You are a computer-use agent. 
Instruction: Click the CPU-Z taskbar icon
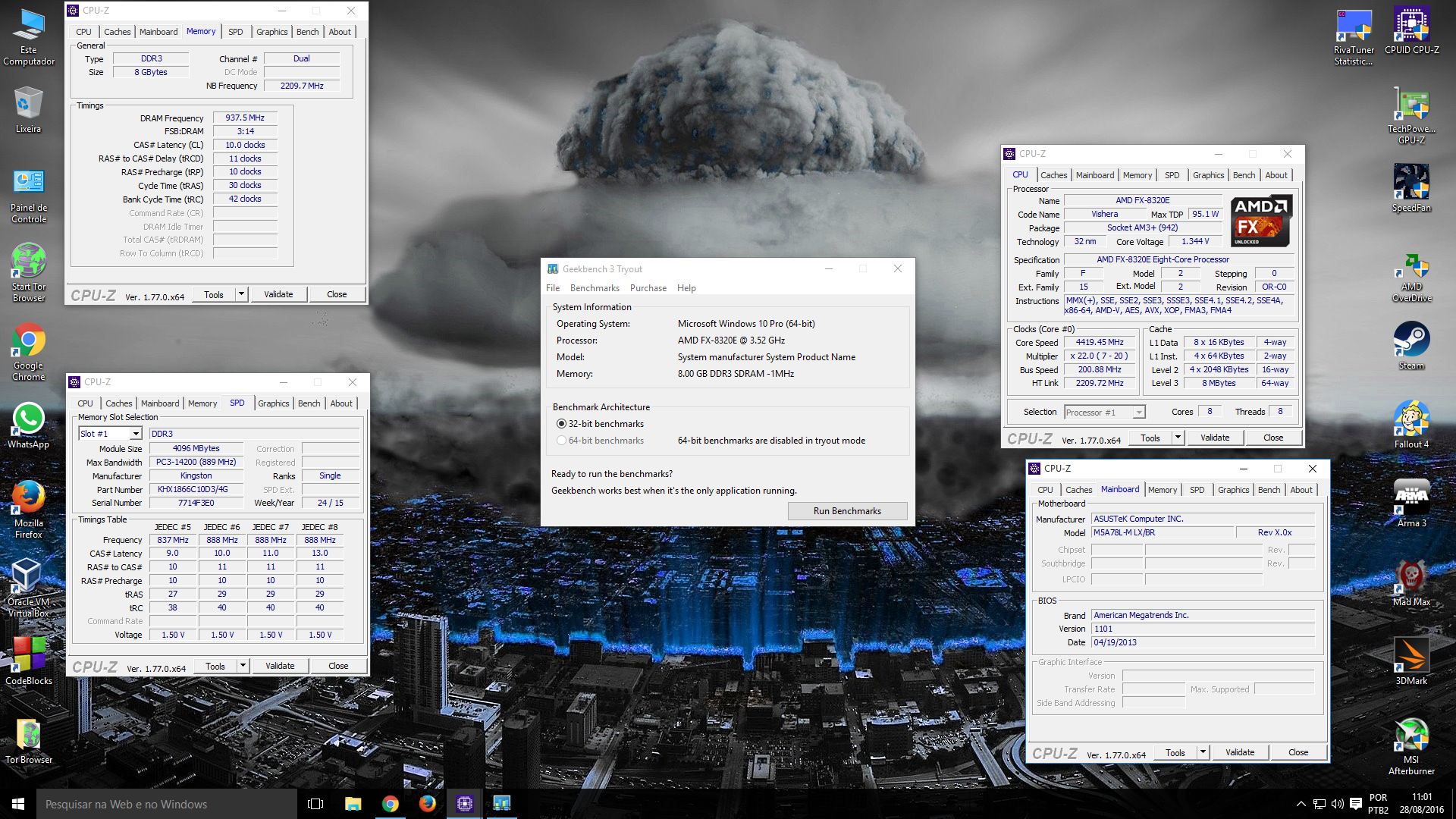point(465,804)
